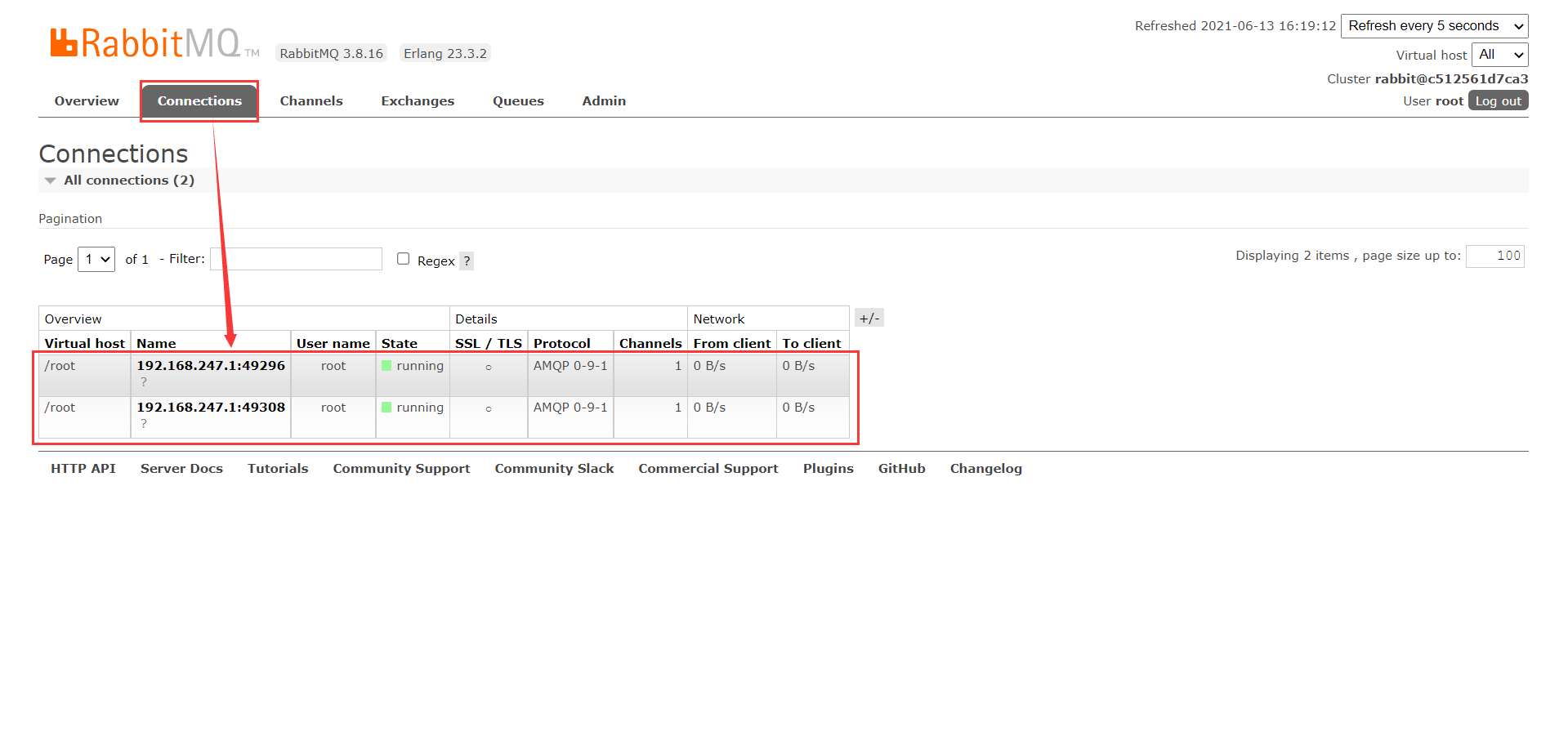Screen dimensions: 1568x731
Task: Switch to the Overview tab
Action: point(87,101)
